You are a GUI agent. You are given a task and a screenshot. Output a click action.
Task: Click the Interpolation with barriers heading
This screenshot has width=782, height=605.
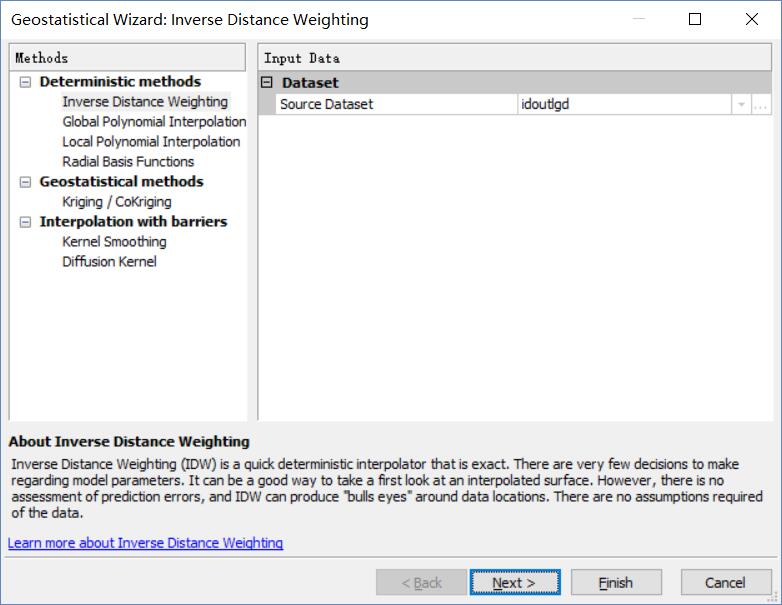point(134,221)
